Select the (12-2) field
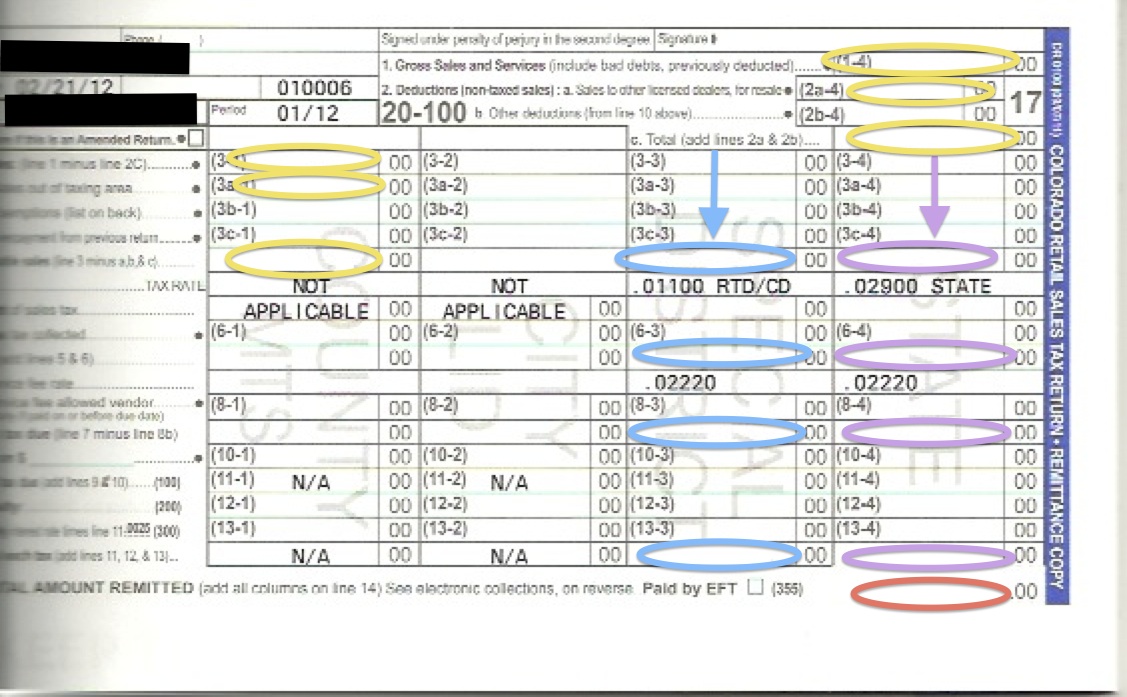 click(505, 505)
